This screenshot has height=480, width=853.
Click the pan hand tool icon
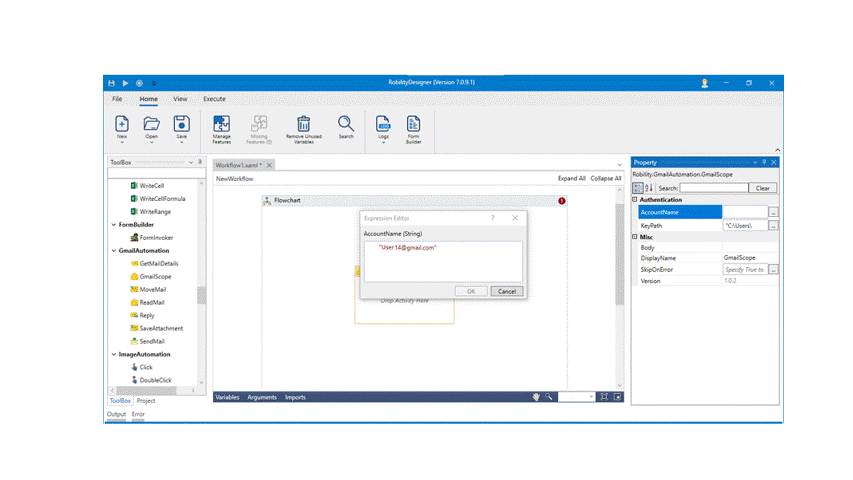[x=537, y=397]
